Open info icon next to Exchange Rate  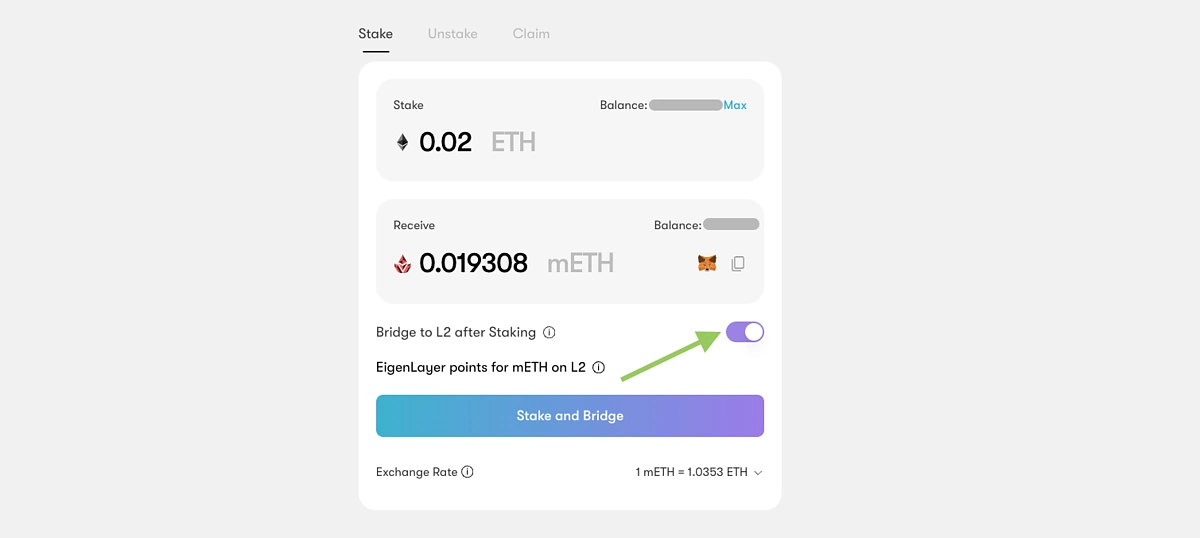coord(467,472)
